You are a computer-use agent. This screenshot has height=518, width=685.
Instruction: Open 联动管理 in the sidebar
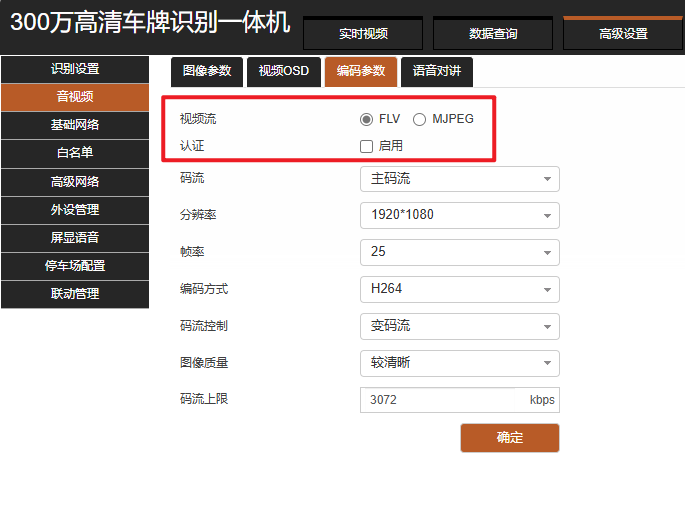tap(75, 294)
